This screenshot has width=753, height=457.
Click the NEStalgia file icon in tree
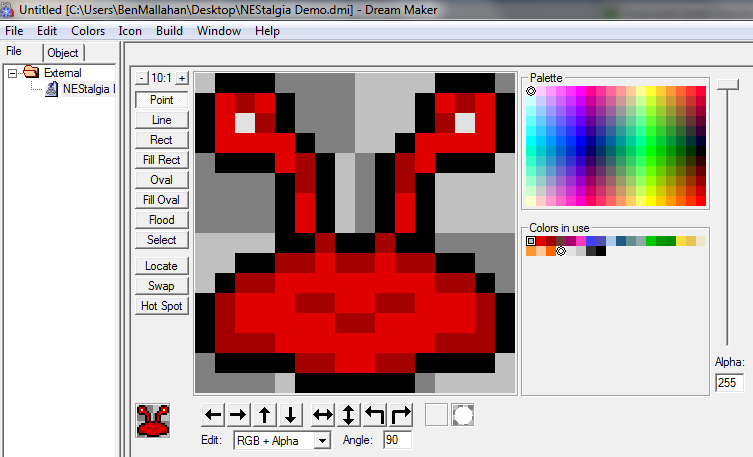pyautogui.click(x=51, y=89)
